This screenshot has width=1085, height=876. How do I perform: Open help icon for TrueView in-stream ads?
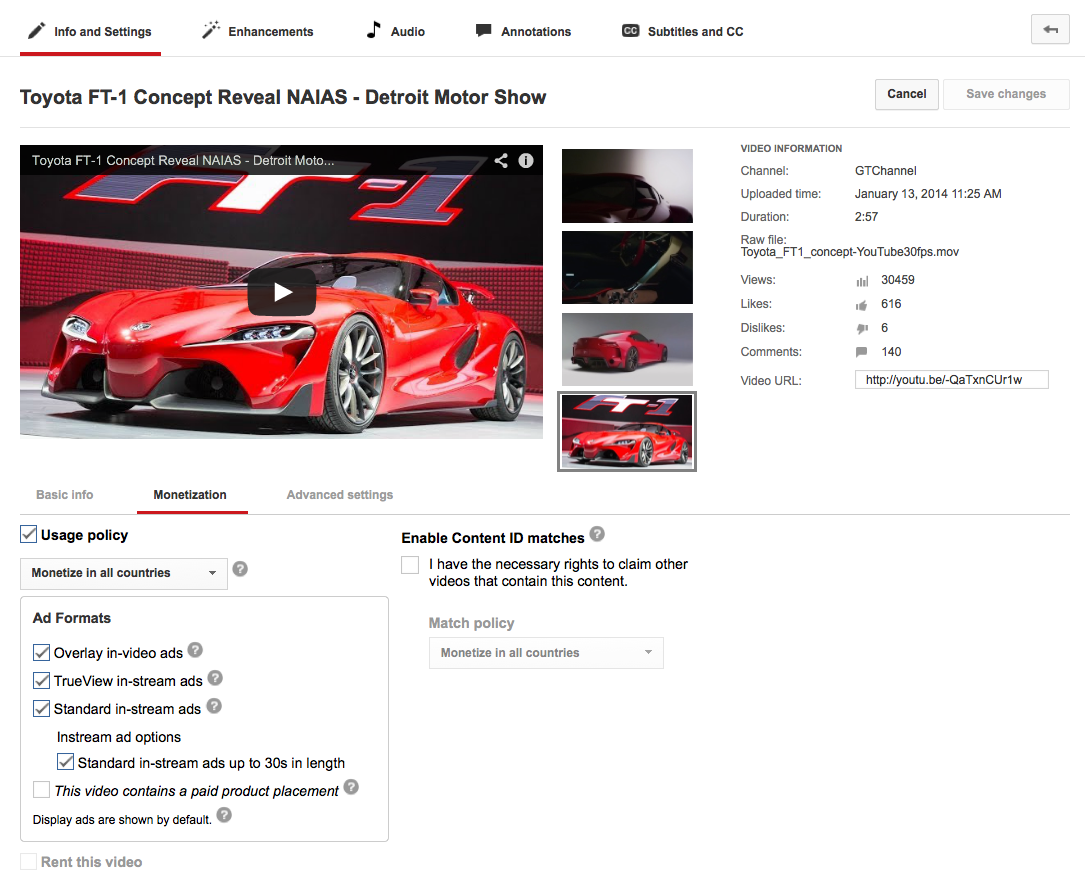pyautogui.click(x=215, y=678)
